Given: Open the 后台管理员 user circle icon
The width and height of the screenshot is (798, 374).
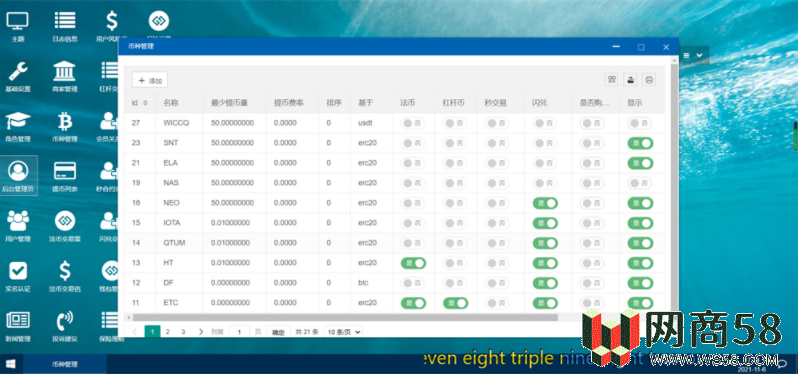Looking at the screenshot, I should coord(18,176).
